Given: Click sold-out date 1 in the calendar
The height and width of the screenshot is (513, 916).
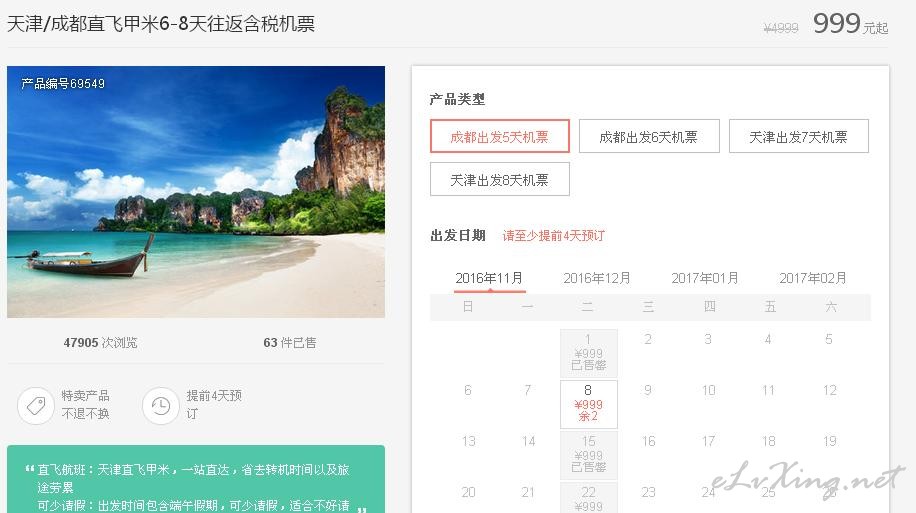Looking at the screenshot, I should click(588, 353).
